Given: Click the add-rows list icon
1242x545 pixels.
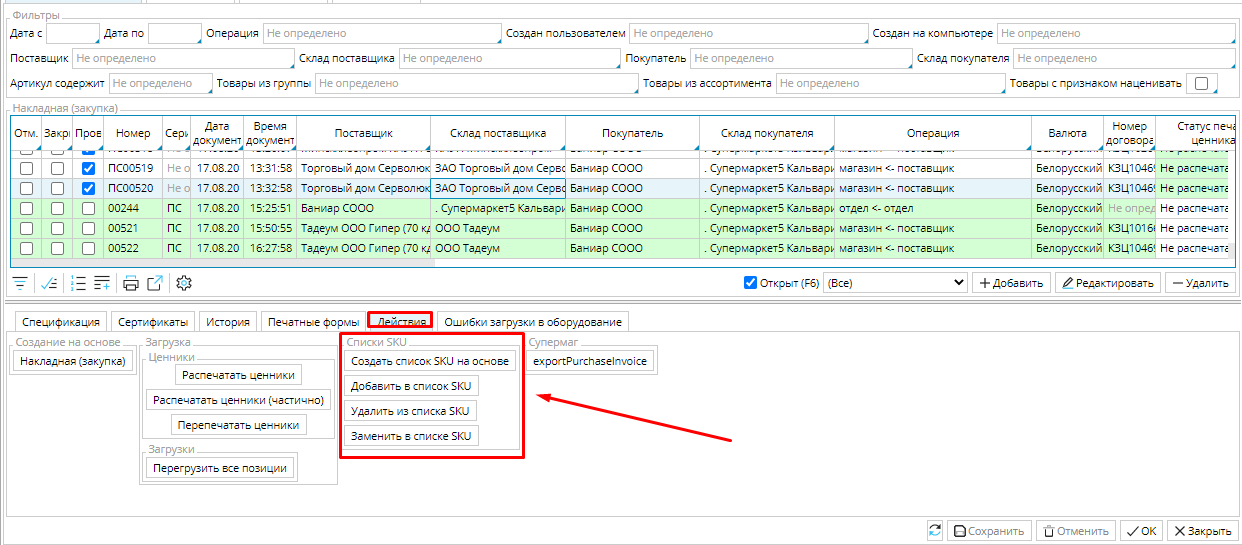Looking at the screenshot, I should pyautogui.click(x=102, y=283).
